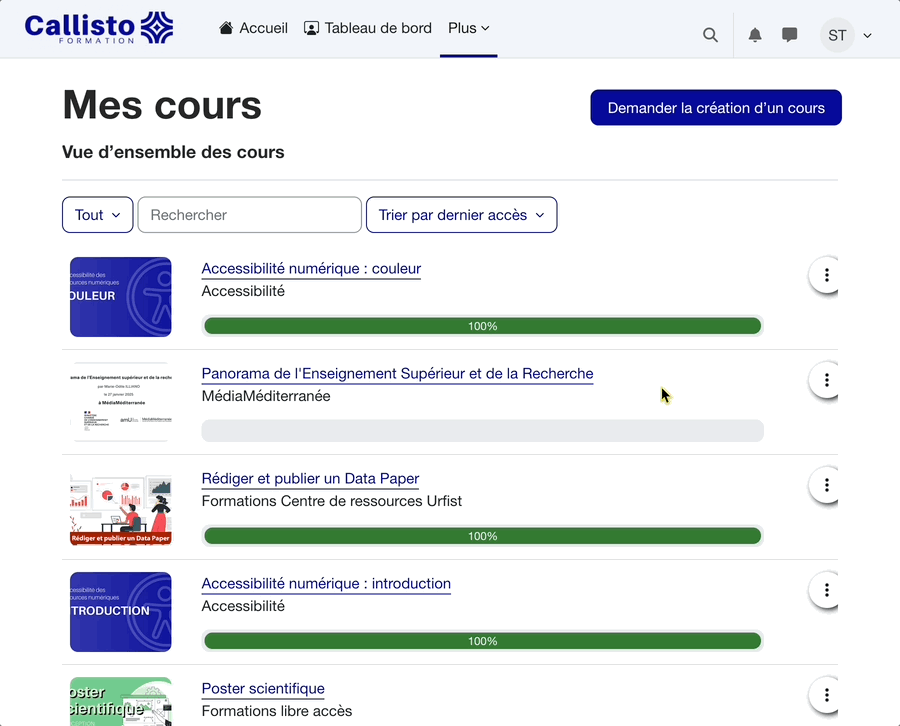Open the Trier par dernier accès dropdown
The height and width of the screenshot is (726, 900).
coord(461,215)
